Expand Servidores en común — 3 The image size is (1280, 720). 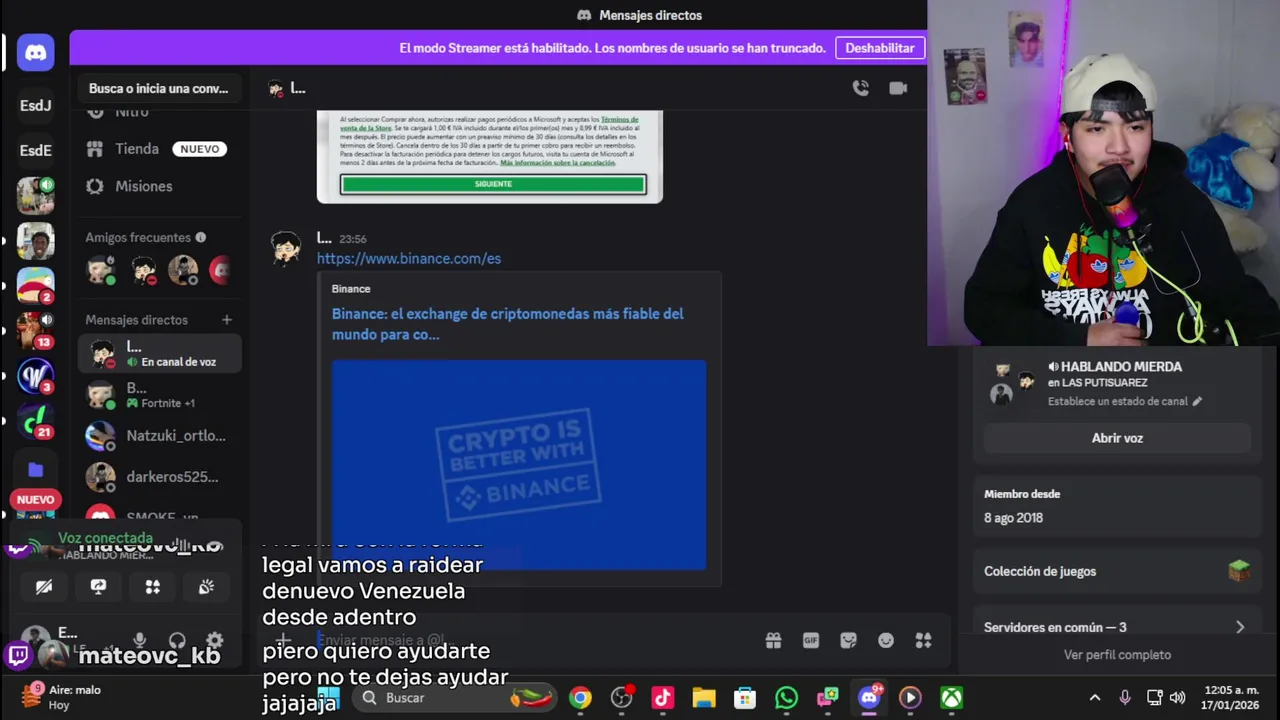(1117, 627)
